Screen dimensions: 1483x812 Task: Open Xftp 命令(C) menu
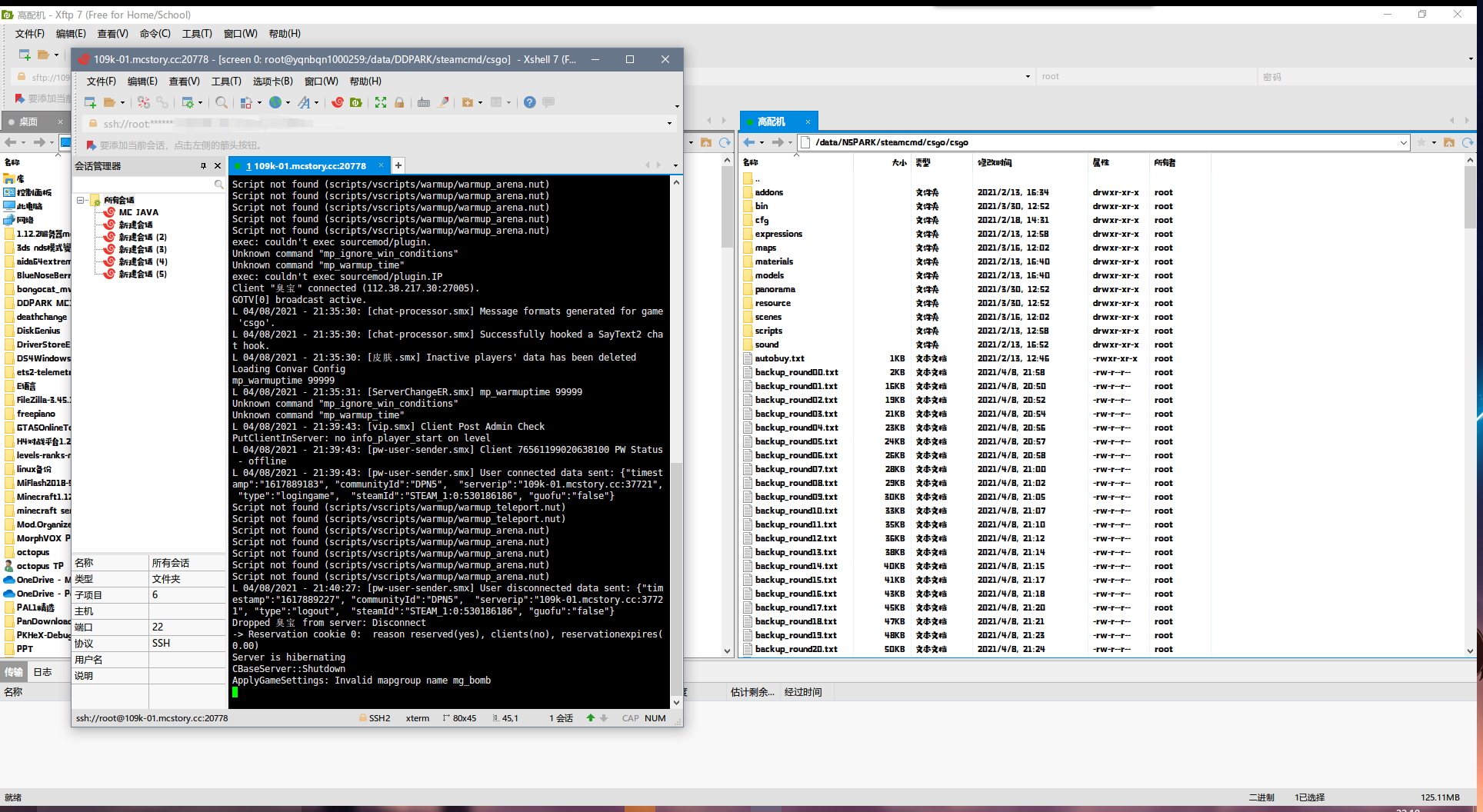point(155,34)
